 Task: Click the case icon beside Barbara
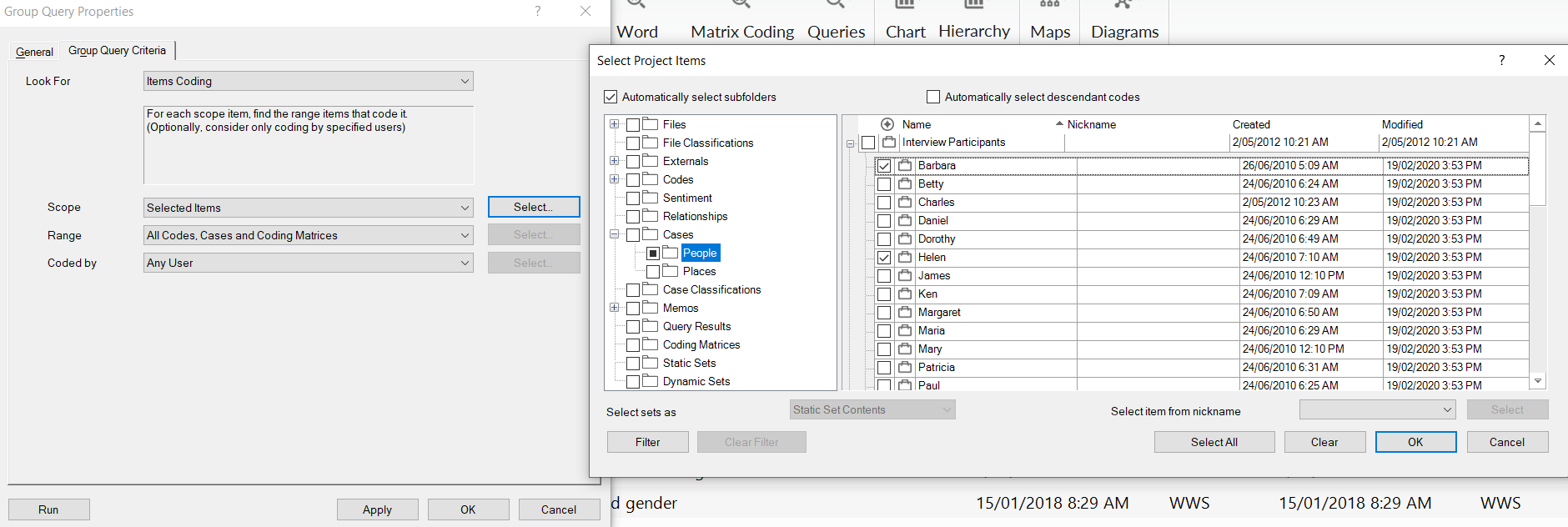[905, 165]
